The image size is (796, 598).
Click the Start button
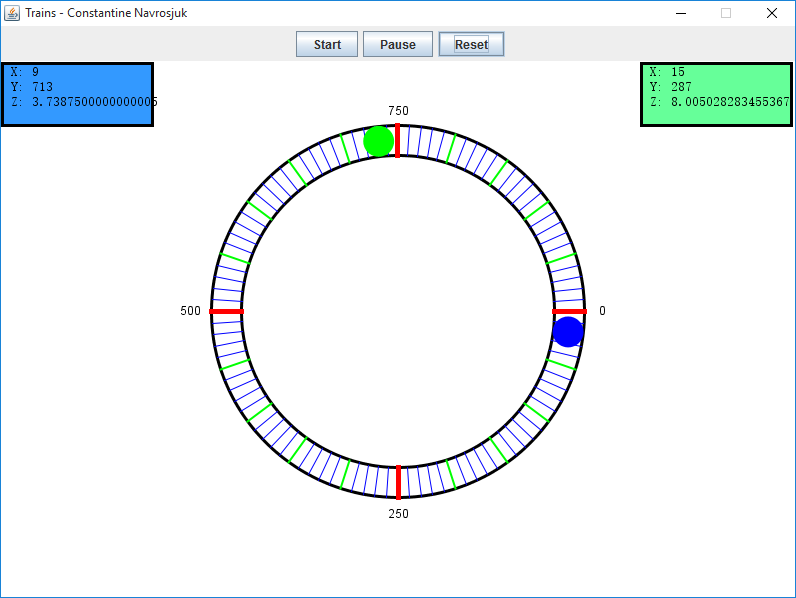tap(327, 44)
